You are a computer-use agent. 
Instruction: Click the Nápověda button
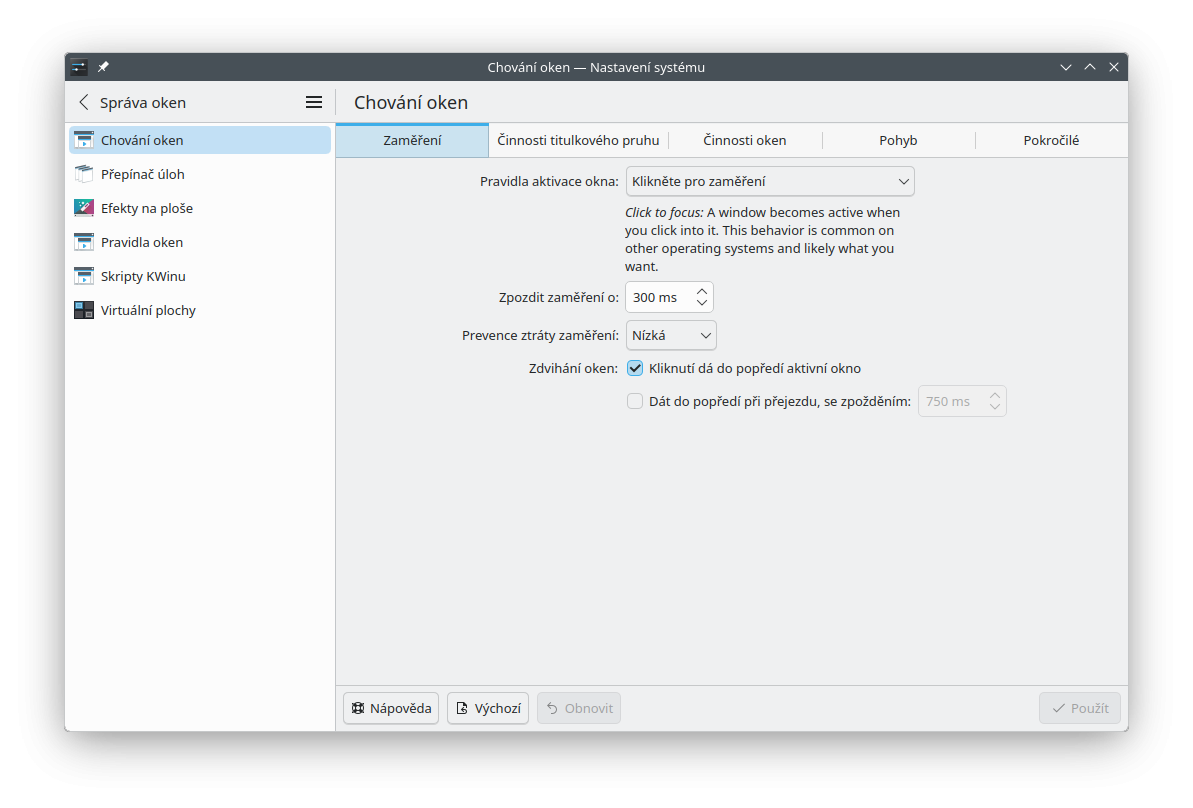point(391,708)
